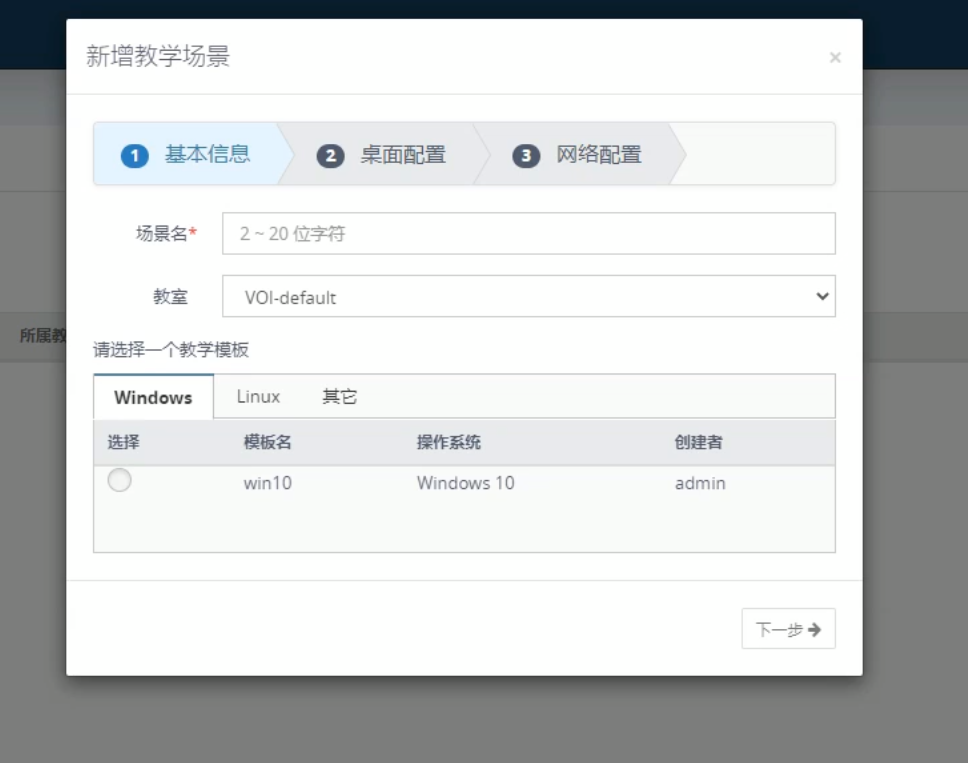The height and width of the screenshot is (763, 968).
Task: Click the 选择 column header
Action: click(124, 442)
